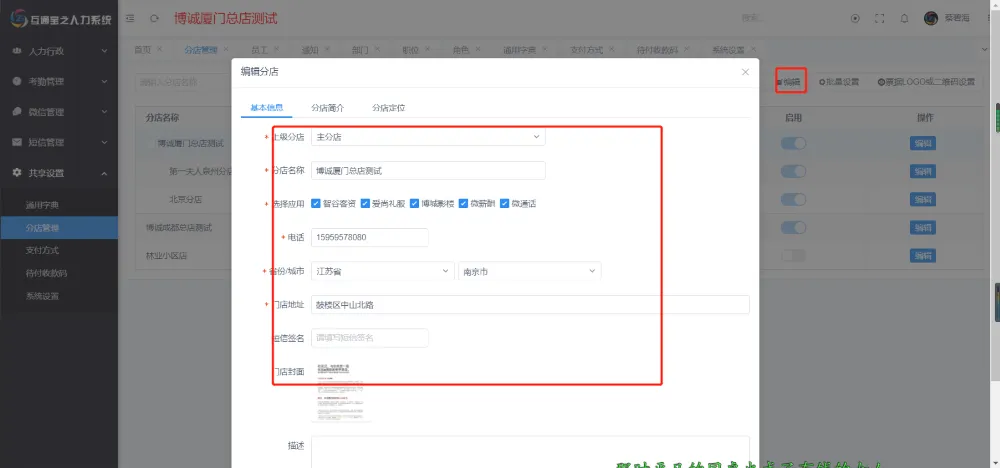Screen dimensions: 1000x468
Task: Open the 上级分店 dropdown
Action: [x=427, y=136]
